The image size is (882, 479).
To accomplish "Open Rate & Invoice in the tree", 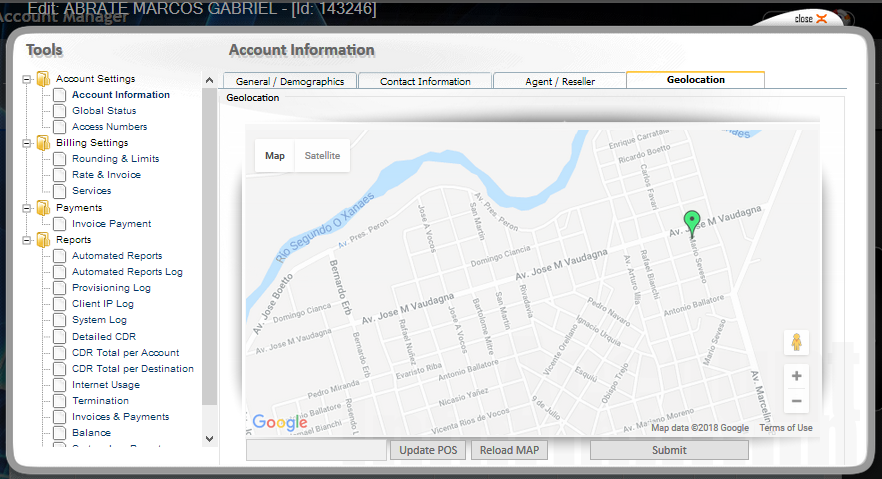I will click(x=106, y=175).
